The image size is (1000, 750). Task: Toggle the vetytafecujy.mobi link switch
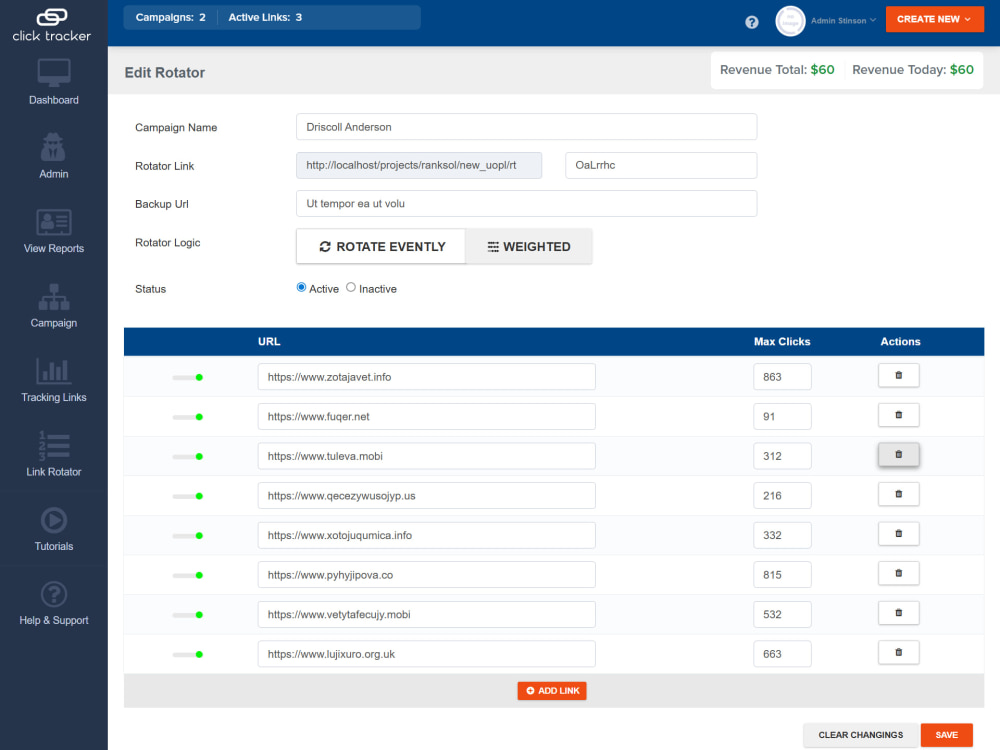(x=188, y=615)
